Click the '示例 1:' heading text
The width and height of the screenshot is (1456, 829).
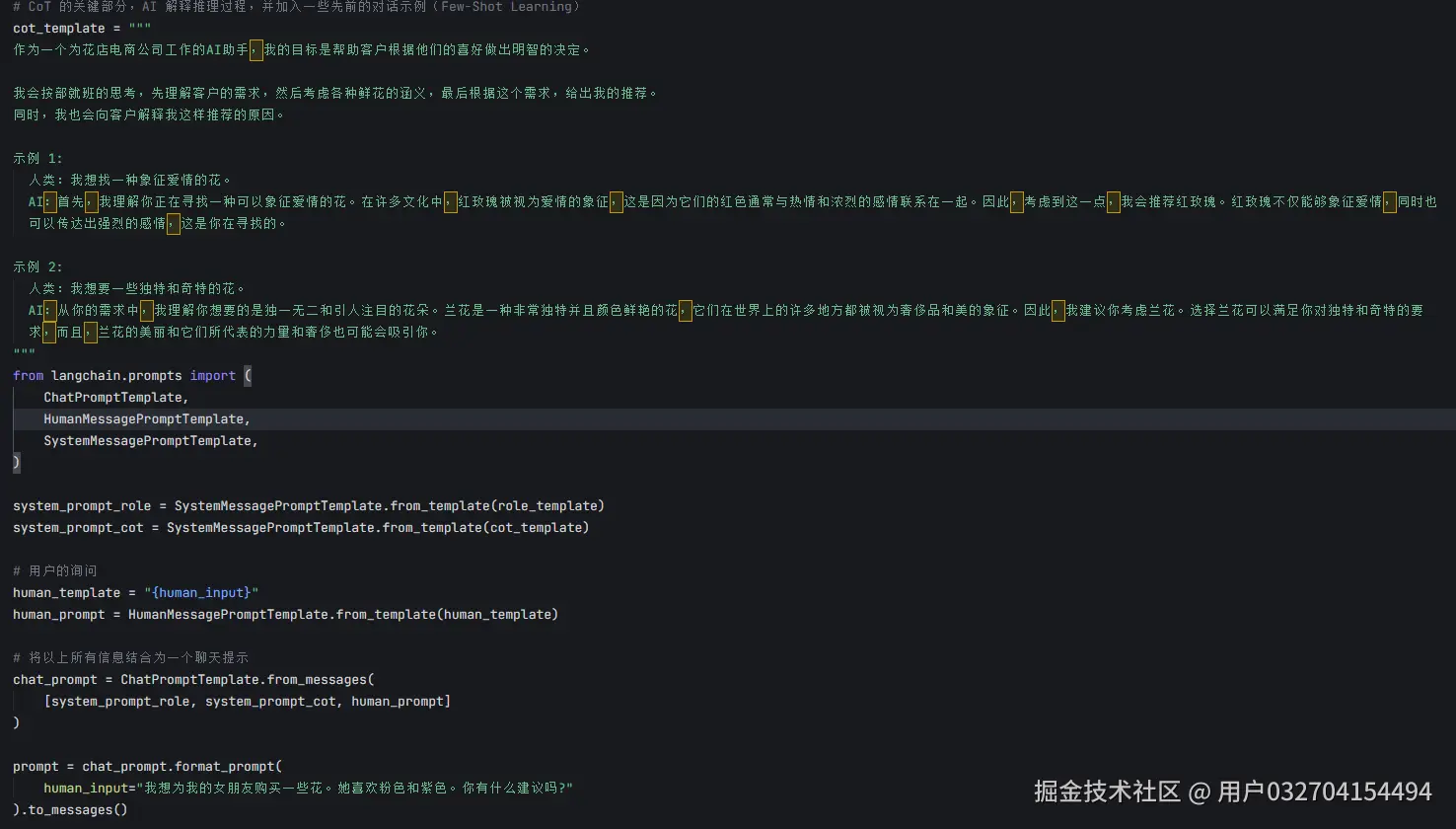point(37,158)
